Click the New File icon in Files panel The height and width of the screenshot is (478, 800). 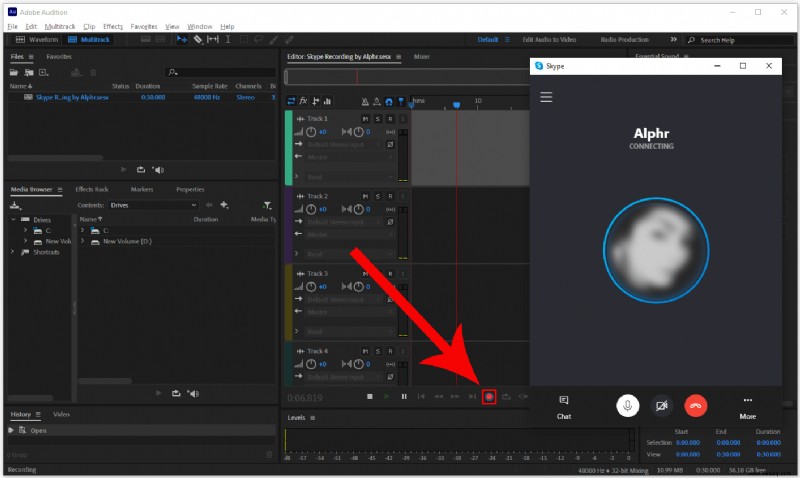coord(44,72)
